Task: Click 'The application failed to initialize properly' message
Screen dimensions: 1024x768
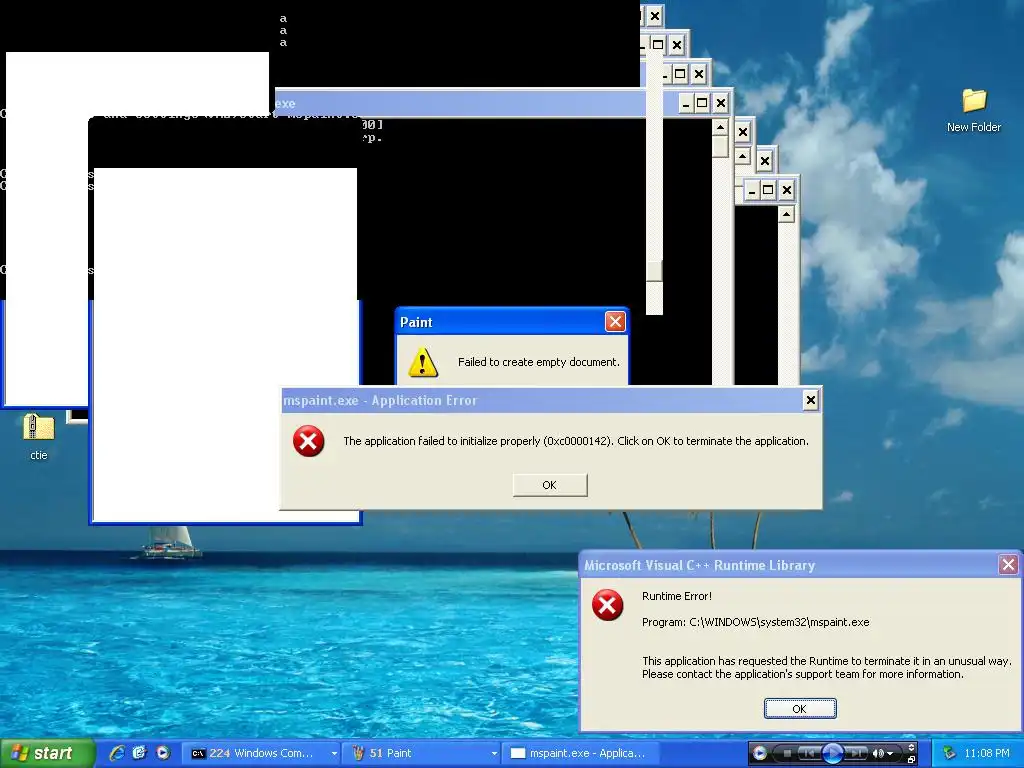Action: [x=576, y=441]
